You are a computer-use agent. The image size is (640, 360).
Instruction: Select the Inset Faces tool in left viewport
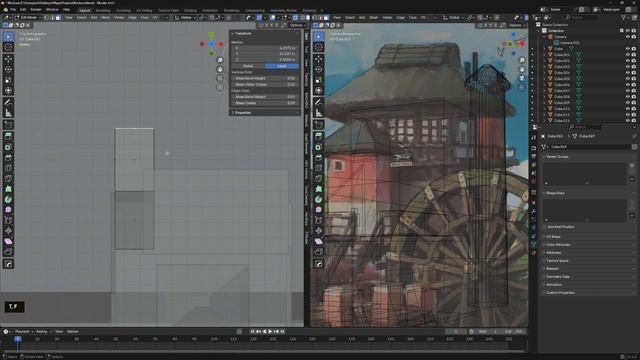(8, 147)
